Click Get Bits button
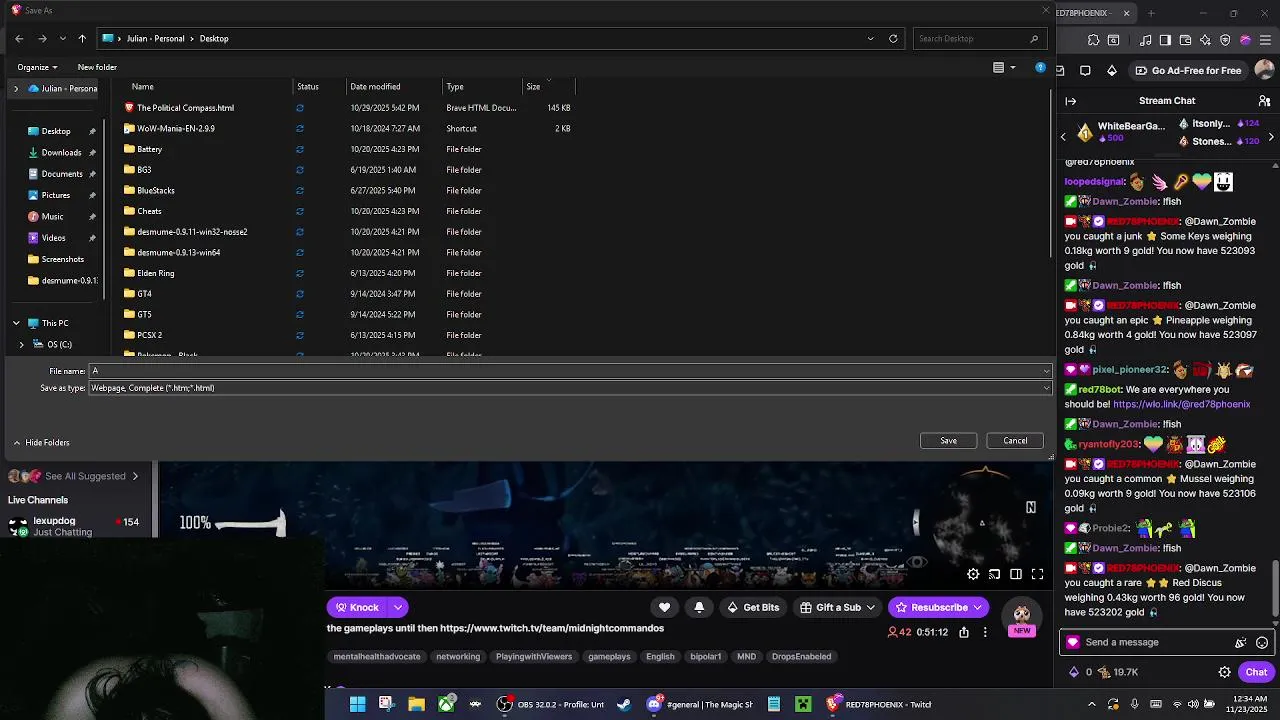Viewport: 1280px width, 720px height. click(x=753, y=607)
